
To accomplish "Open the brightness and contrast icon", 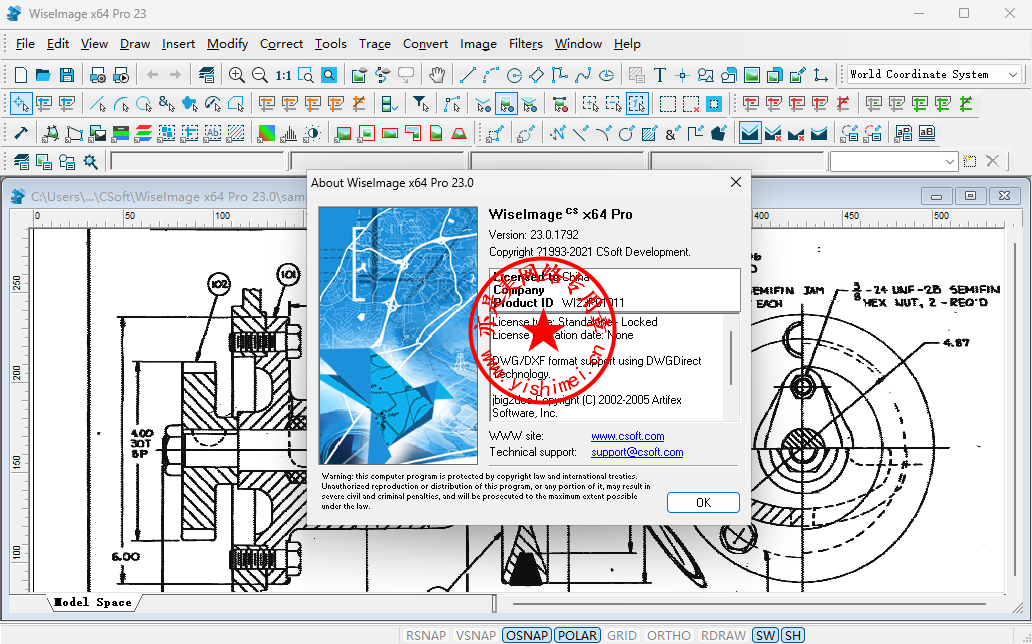I will click(x=313, y=134).
